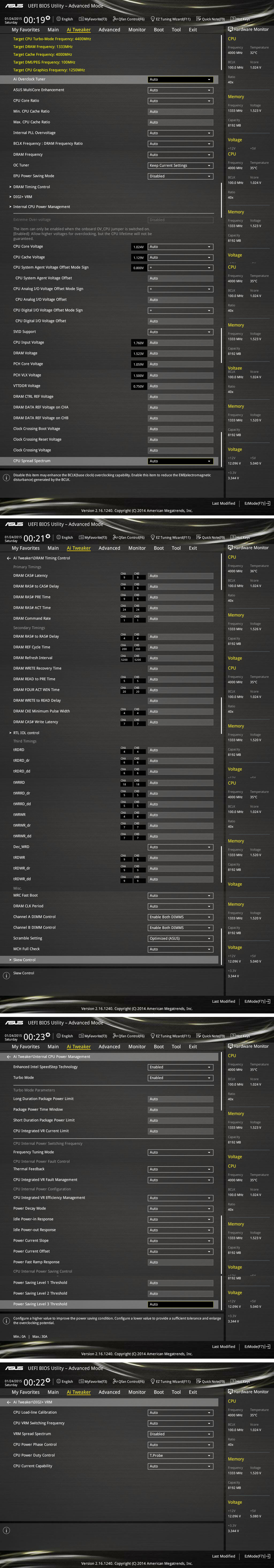Open Quick Note(F9) on the DRAM Timing Control screen
274x1568 pixels.
point(210,537)
